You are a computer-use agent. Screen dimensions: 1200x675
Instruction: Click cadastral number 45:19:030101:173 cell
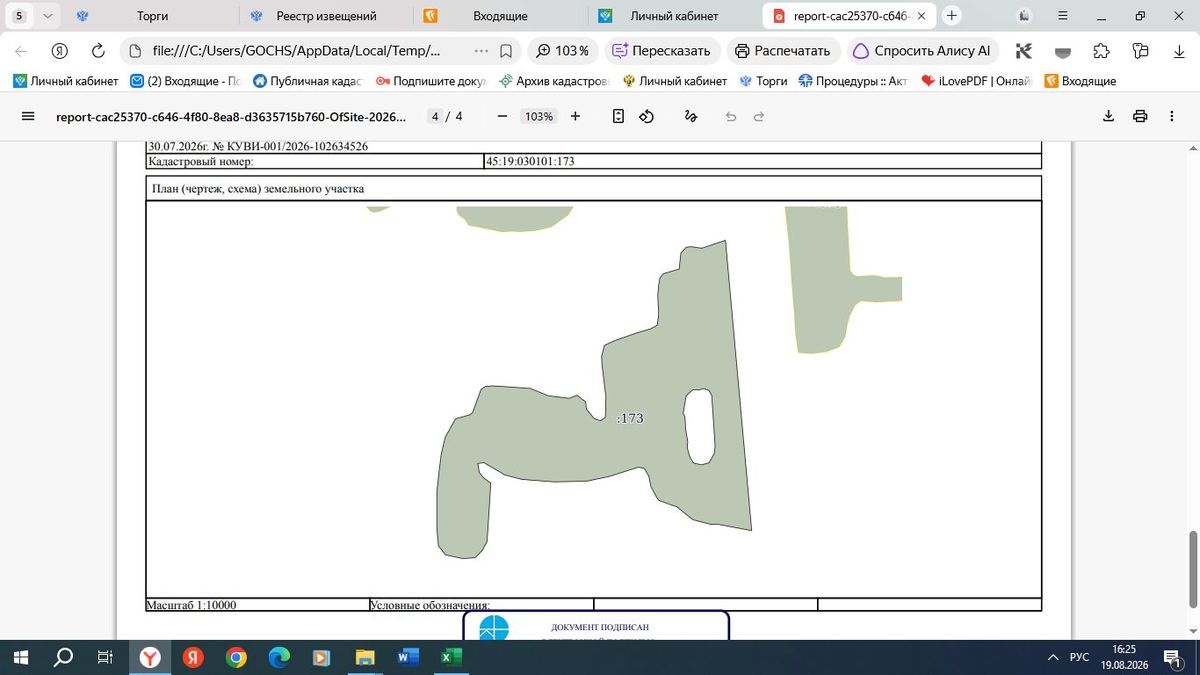click(x=763, y=161)
